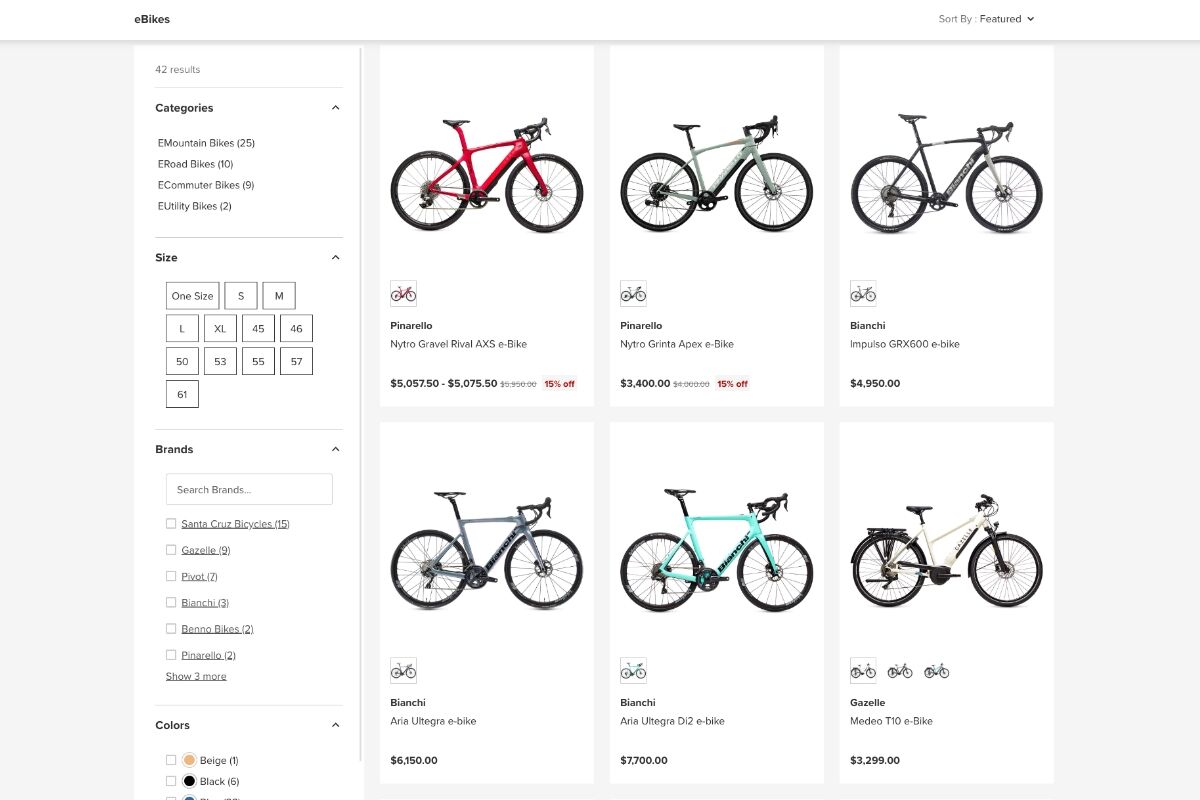Select the second Medeo T10 variant icon
This screenshot has width=1200, height=800.
click(x=900, y=670)
